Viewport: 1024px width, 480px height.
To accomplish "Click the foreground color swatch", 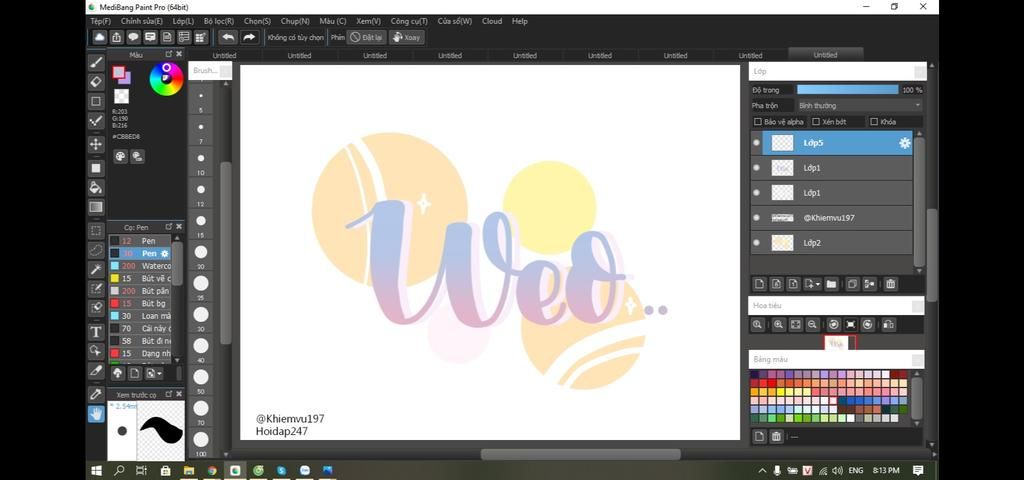I will tap(119, 72).
